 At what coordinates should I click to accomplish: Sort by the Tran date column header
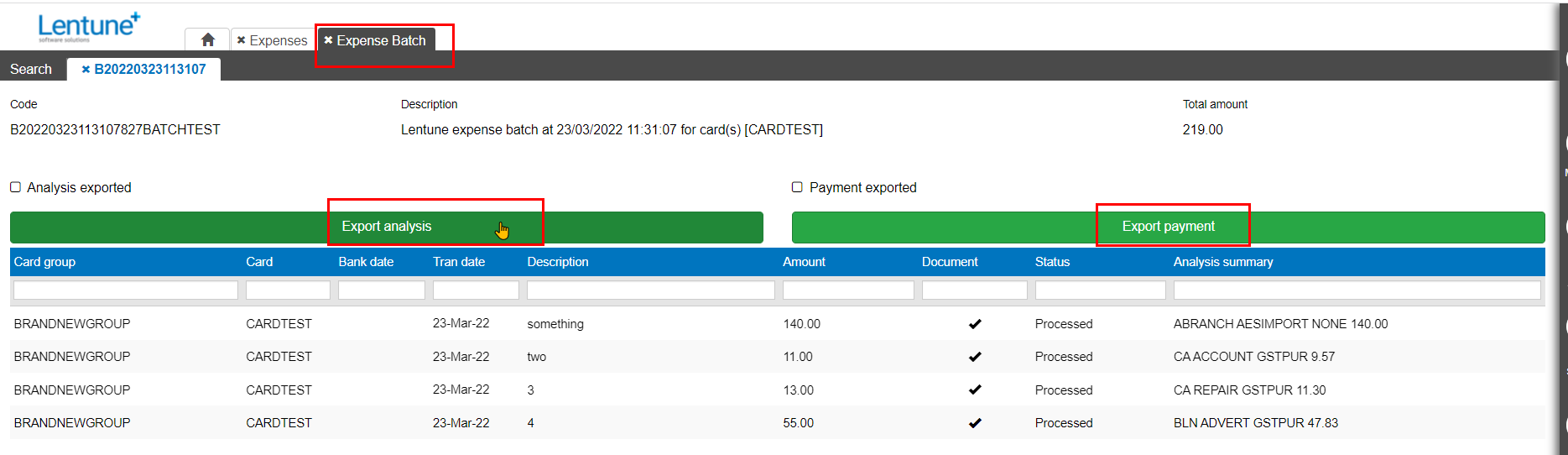(x=459, y=262)
